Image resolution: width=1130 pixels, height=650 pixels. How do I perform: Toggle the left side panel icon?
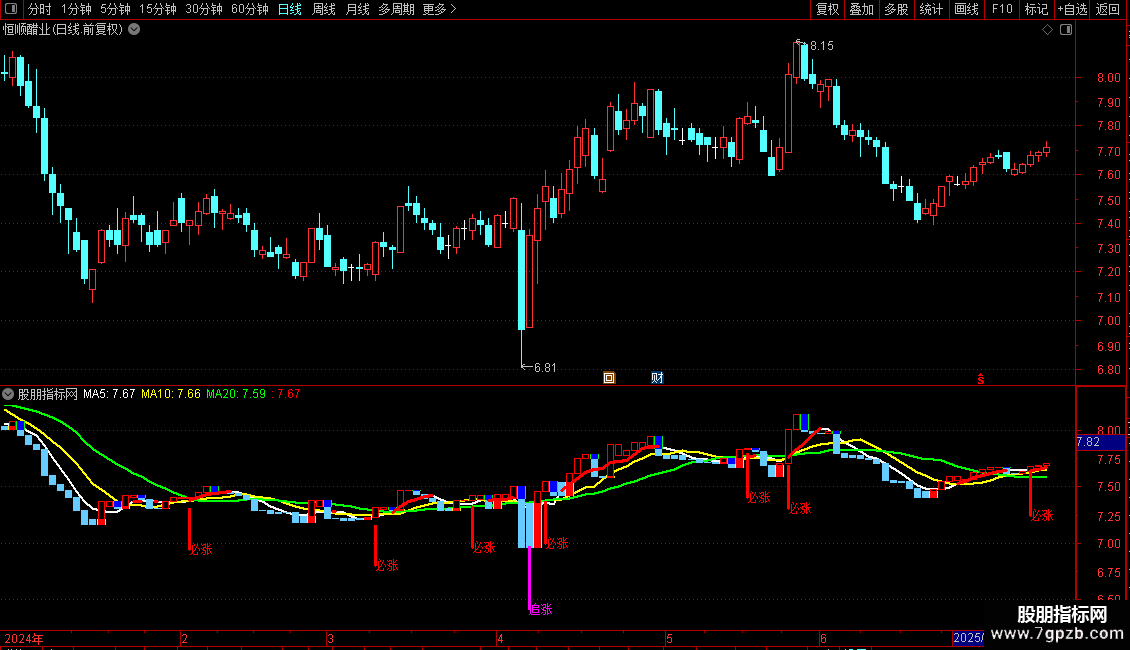tap(11, 9)
